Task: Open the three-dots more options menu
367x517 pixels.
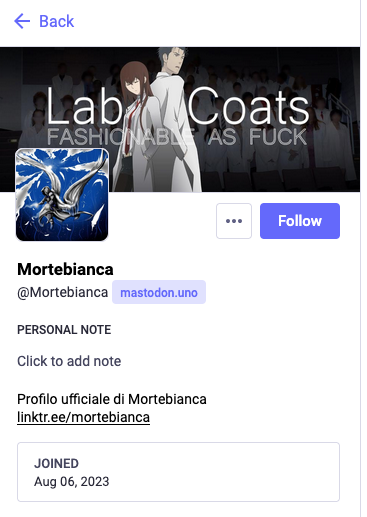Action: (x=234, y=221)
